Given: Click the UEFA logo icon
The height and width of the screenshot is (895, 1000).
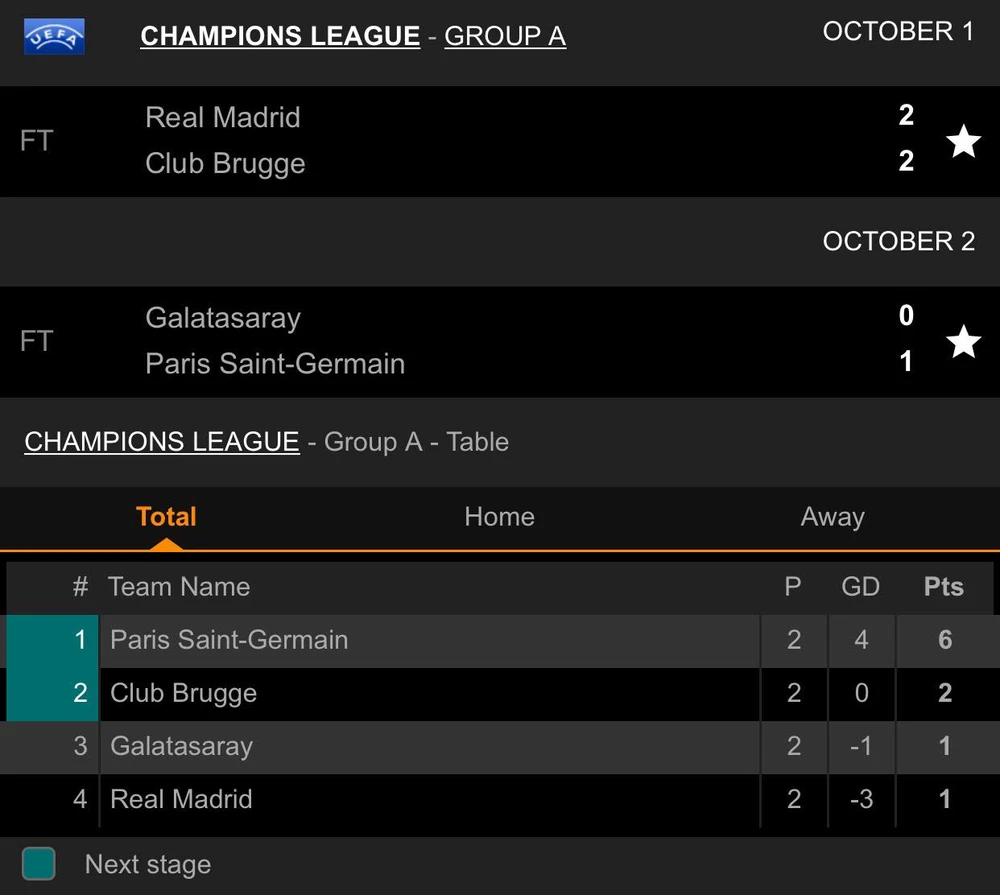Looking at the screenshot, I should click(54, 37).
